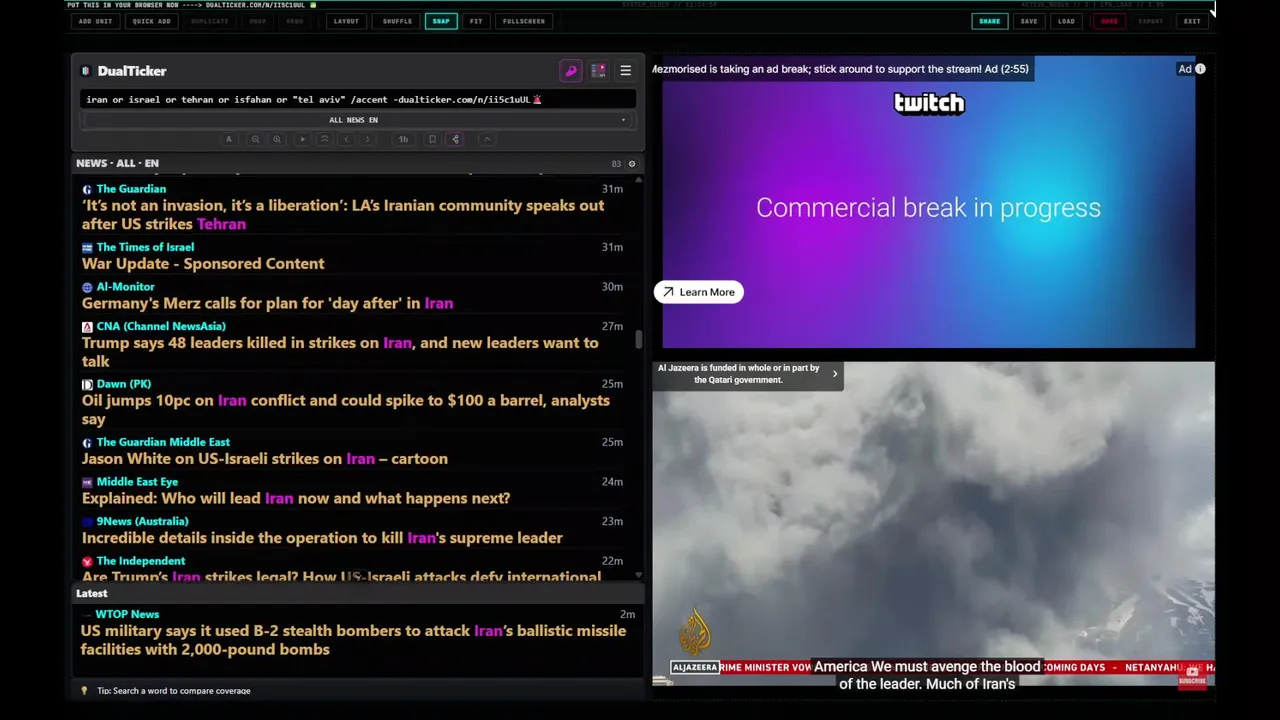Image resolution: width=1280 pixels, height=720 pixels.
Task: Click the zoom out magnifier icon
Action: [x=255, y=139]
